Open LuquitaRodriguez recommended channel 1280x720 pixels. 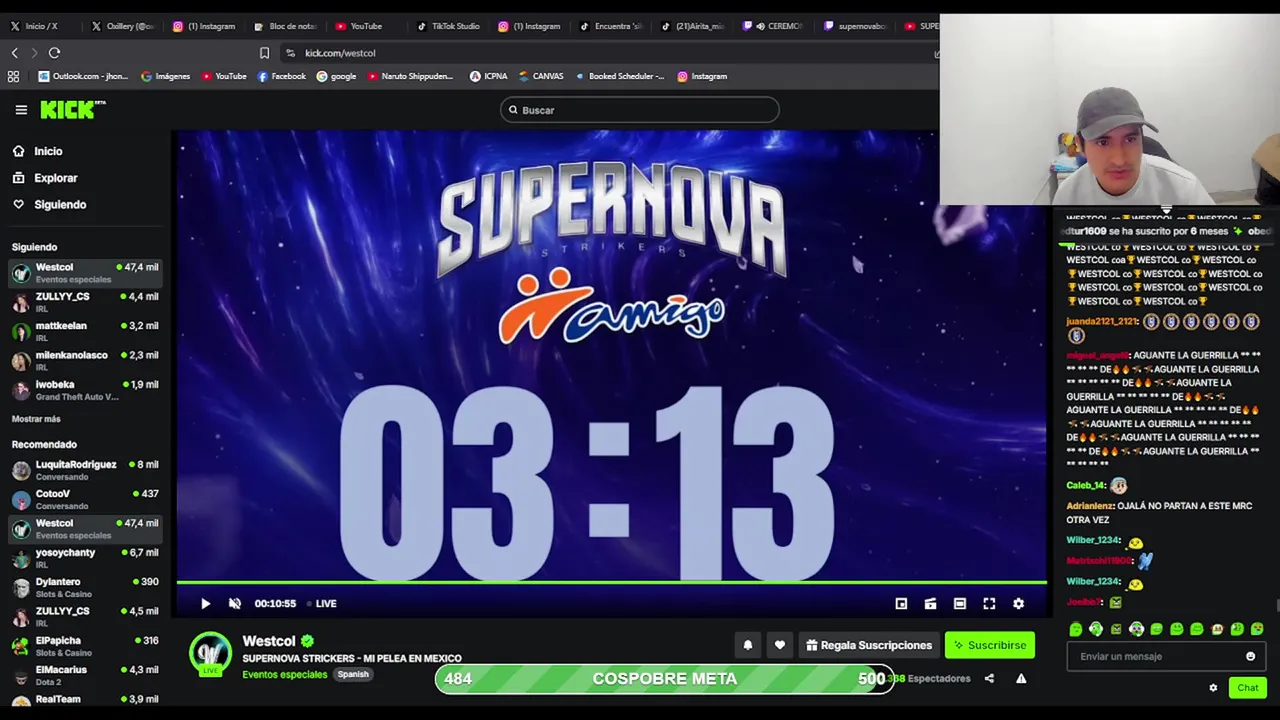tap(85, 470)
